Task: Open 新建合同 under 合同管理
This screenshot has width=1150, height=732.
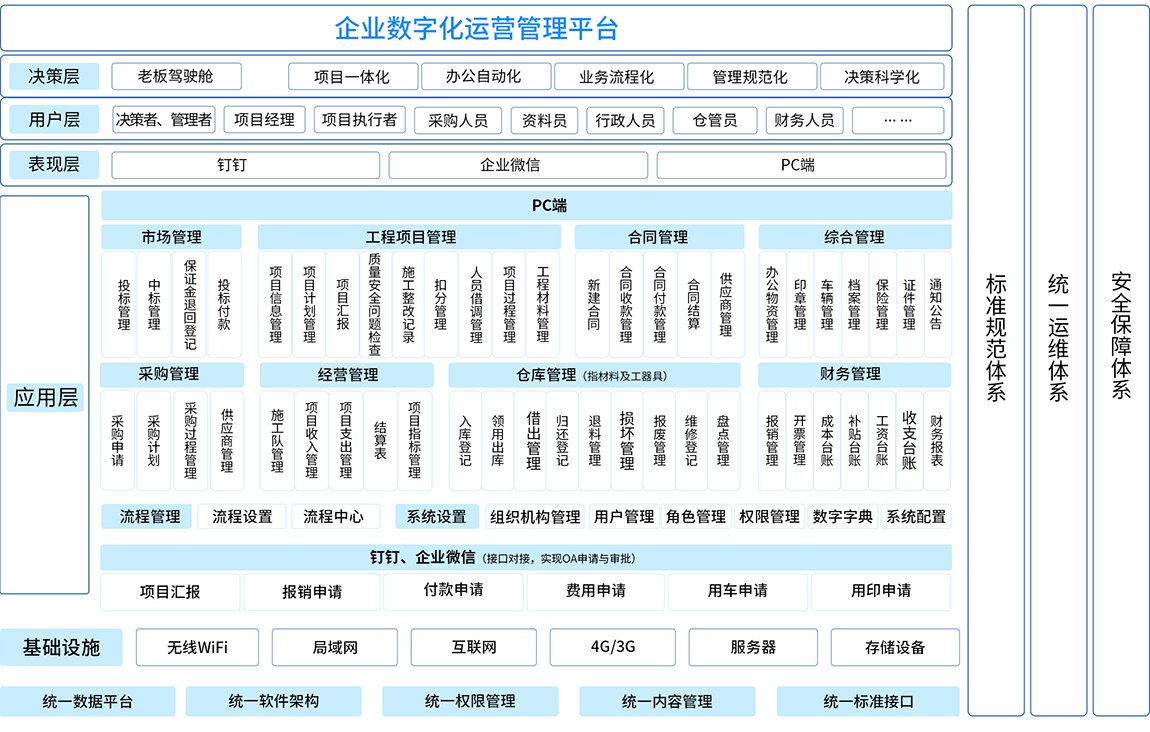Action: pyautogui.click(x=593, y=305)
